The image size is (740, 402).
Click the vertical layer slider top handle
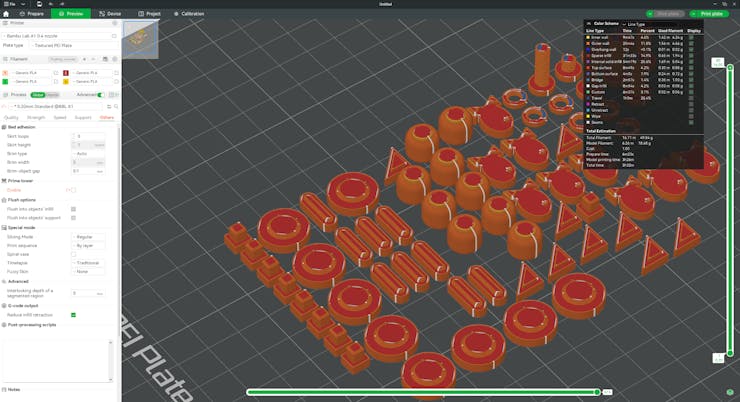click(x=730, y=67)
